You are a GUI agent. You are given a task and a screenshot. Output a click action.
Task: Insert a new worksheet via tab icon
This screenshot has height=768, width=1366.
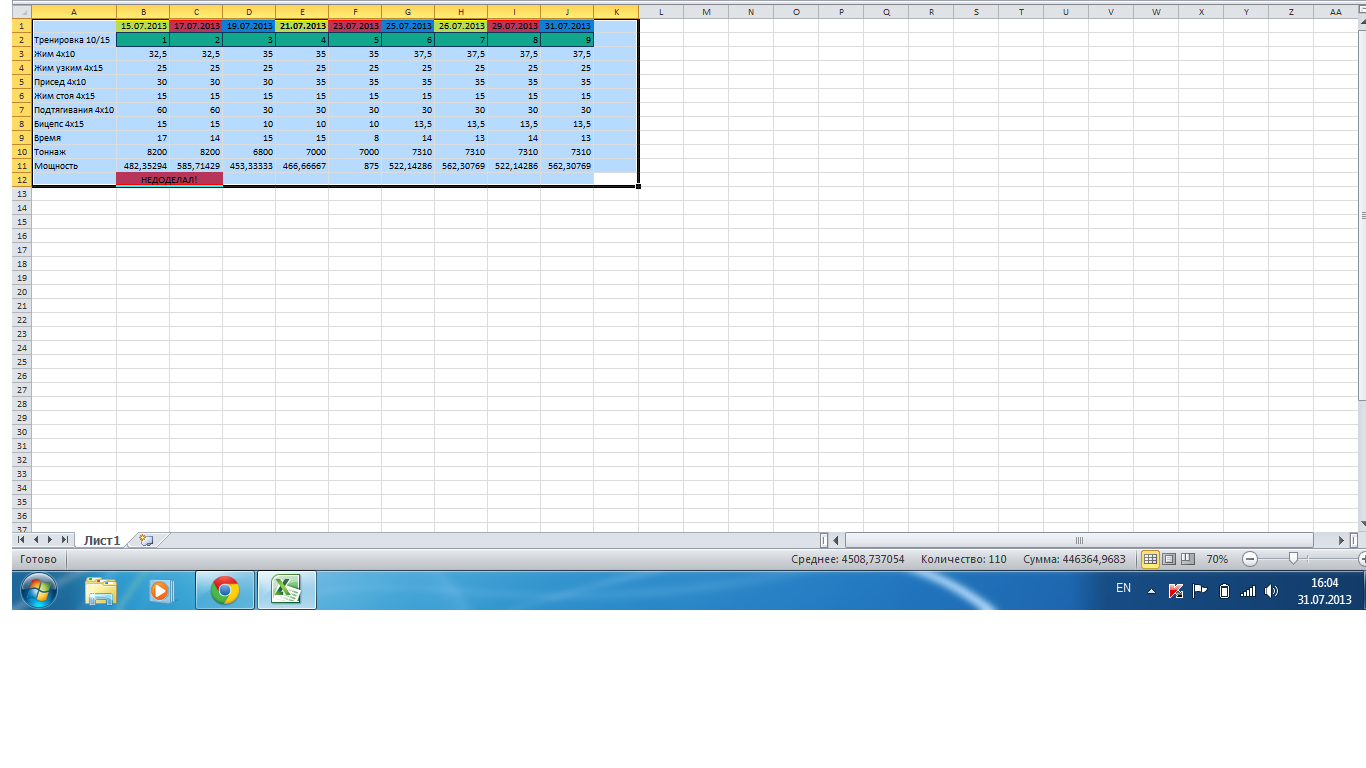pos(146,540)
